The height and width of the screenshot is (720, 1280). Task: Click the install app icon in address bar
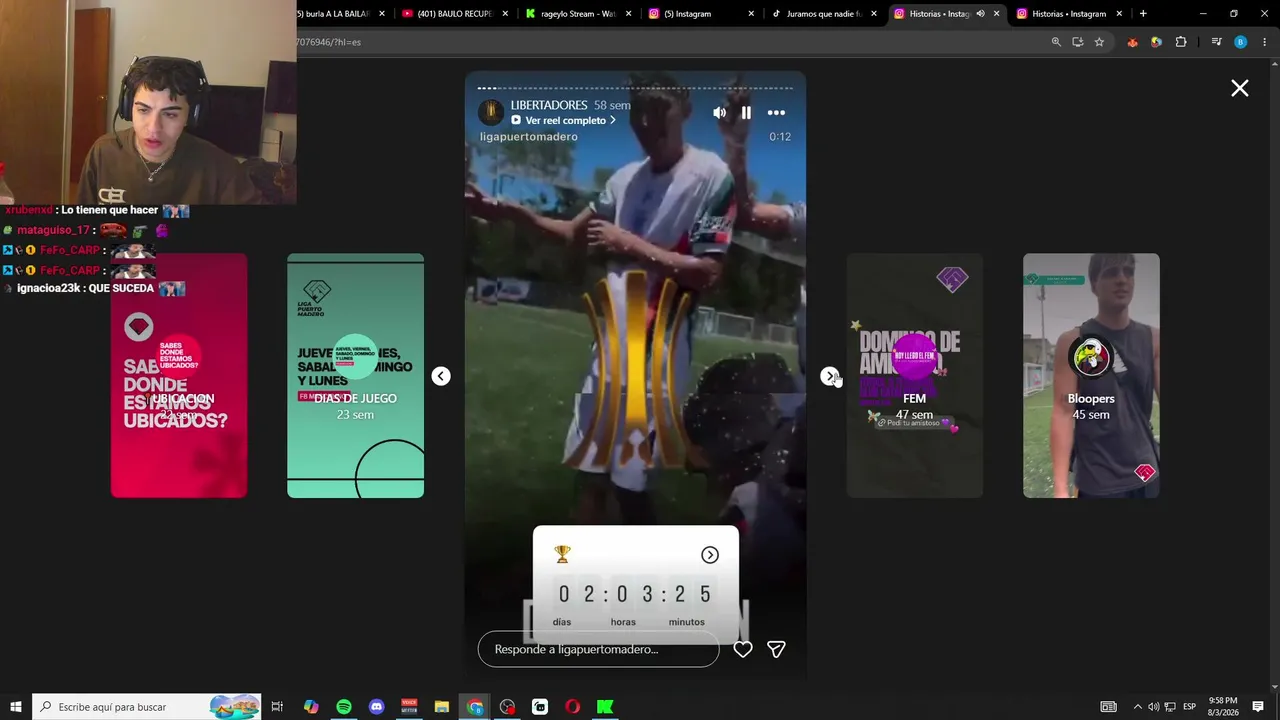pyautogui.click(x=1078, y=42)
